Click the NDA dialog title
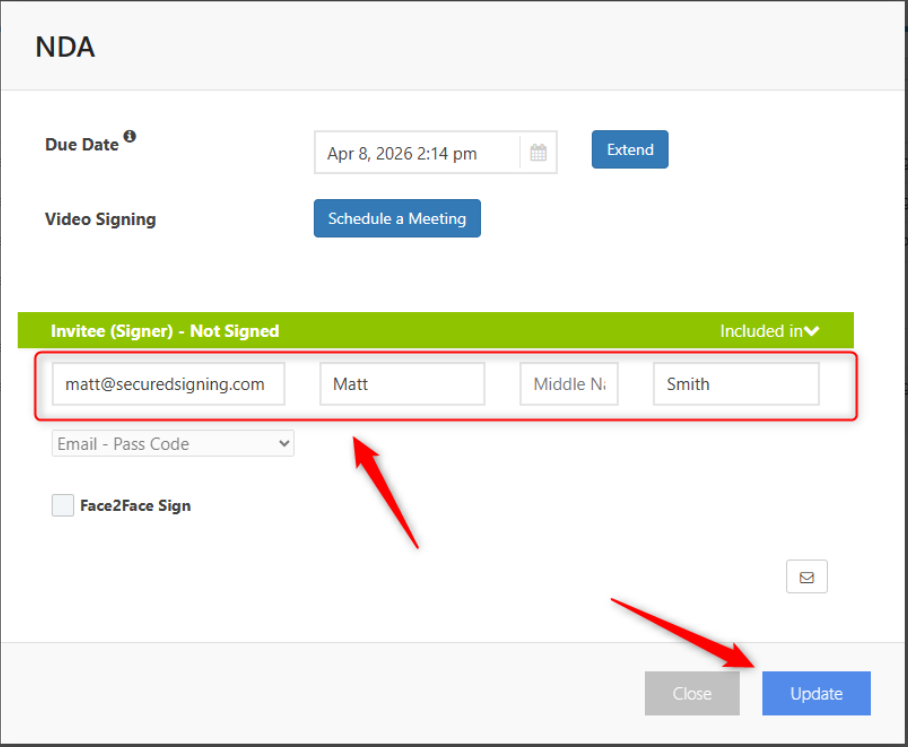Viewport: 908px width, 747px height. point(65,47)
